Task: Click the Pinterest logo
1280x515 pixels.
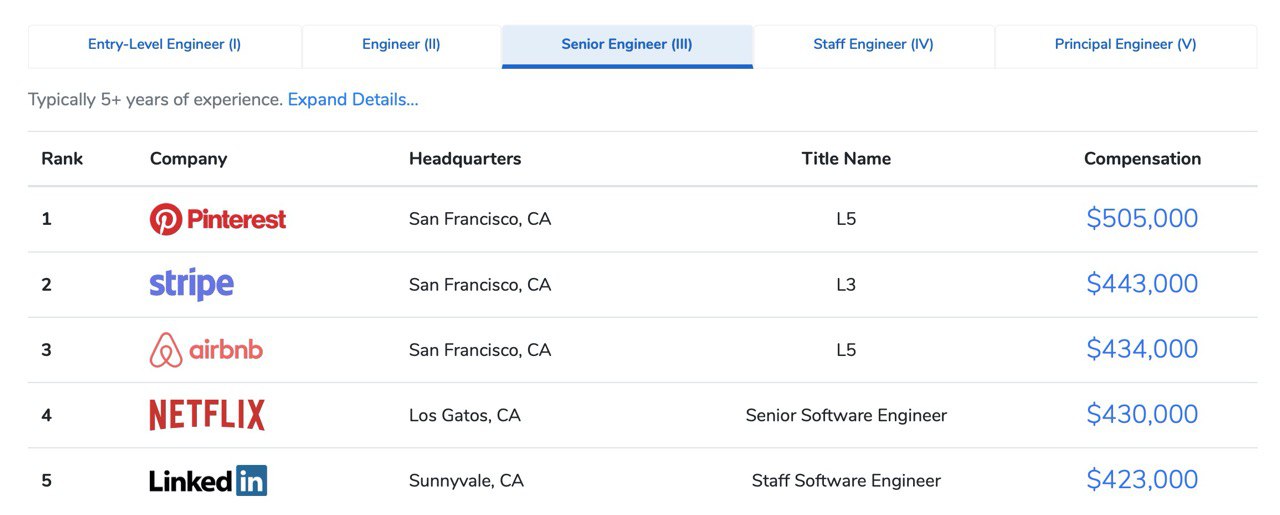Action: 218,219
